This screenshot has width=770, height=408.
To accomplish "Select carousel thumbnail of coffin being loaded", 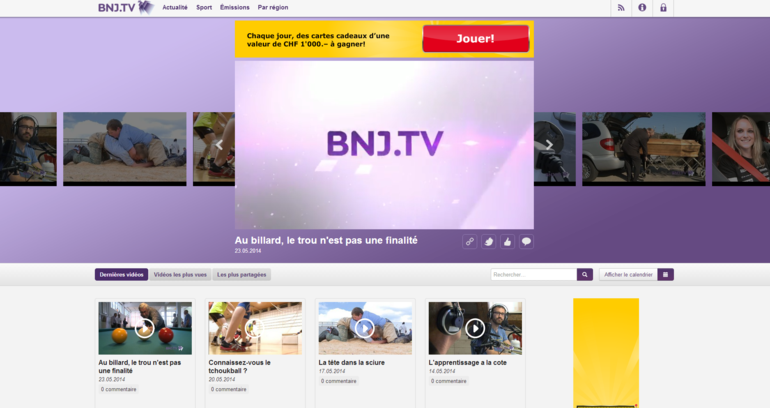I will [644, 149].
